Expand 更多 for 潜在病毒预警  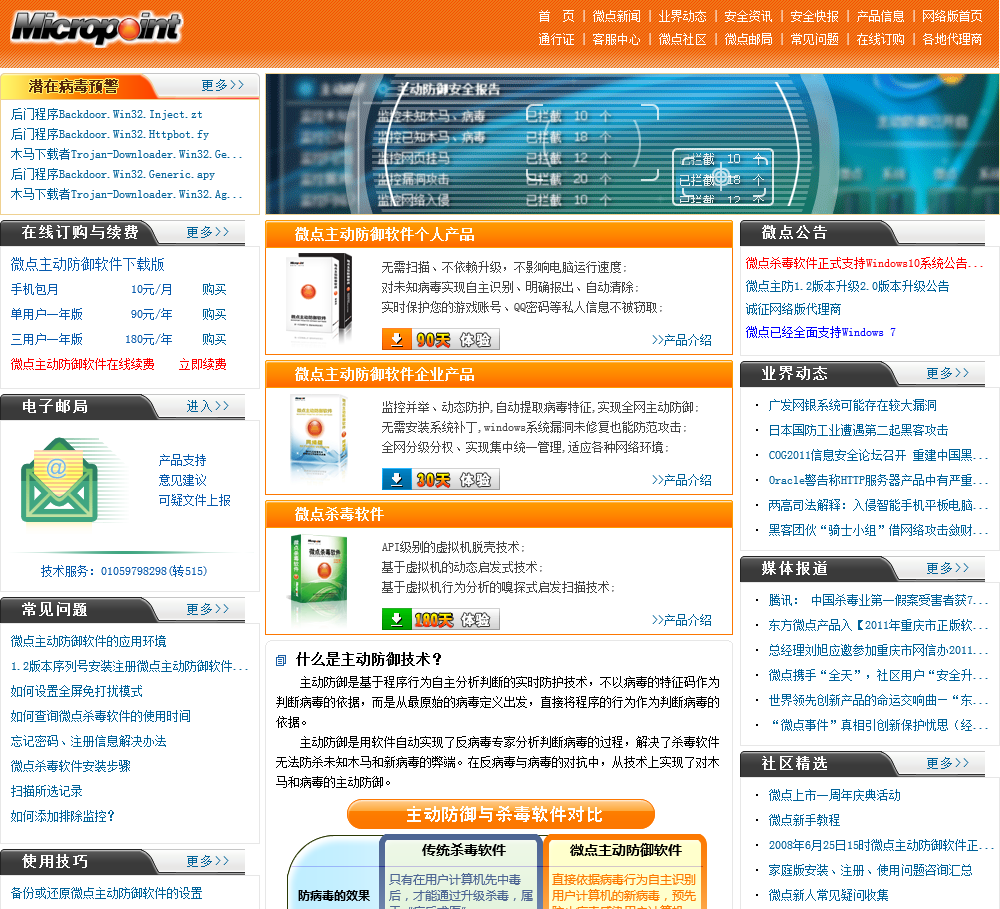pyautogui.click(x=223, y=85)
